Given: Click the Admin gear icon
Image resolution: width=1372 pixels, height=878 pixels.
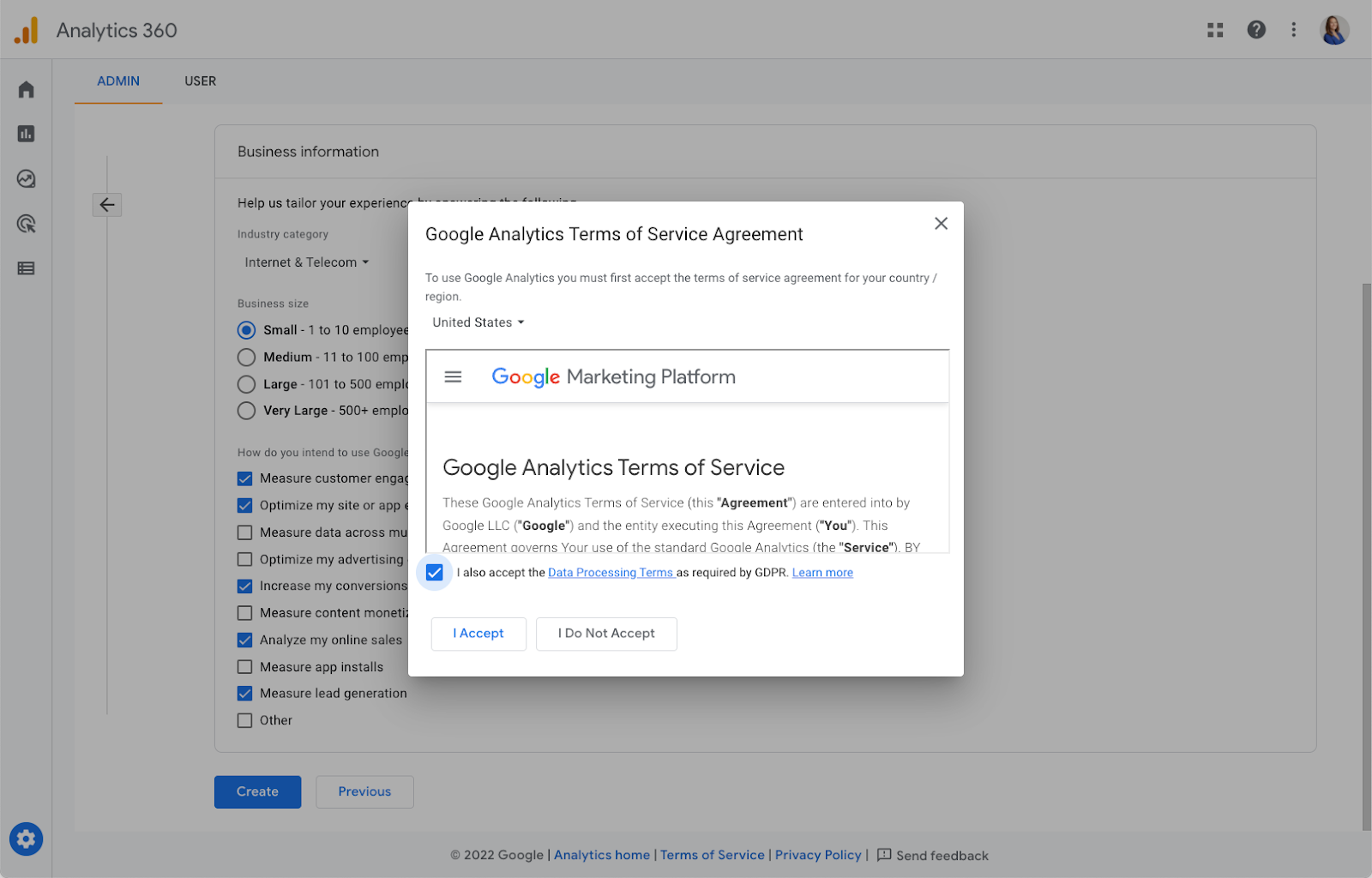Looking at the screenshot, I should pyautogui.click(x=27, y=839).
